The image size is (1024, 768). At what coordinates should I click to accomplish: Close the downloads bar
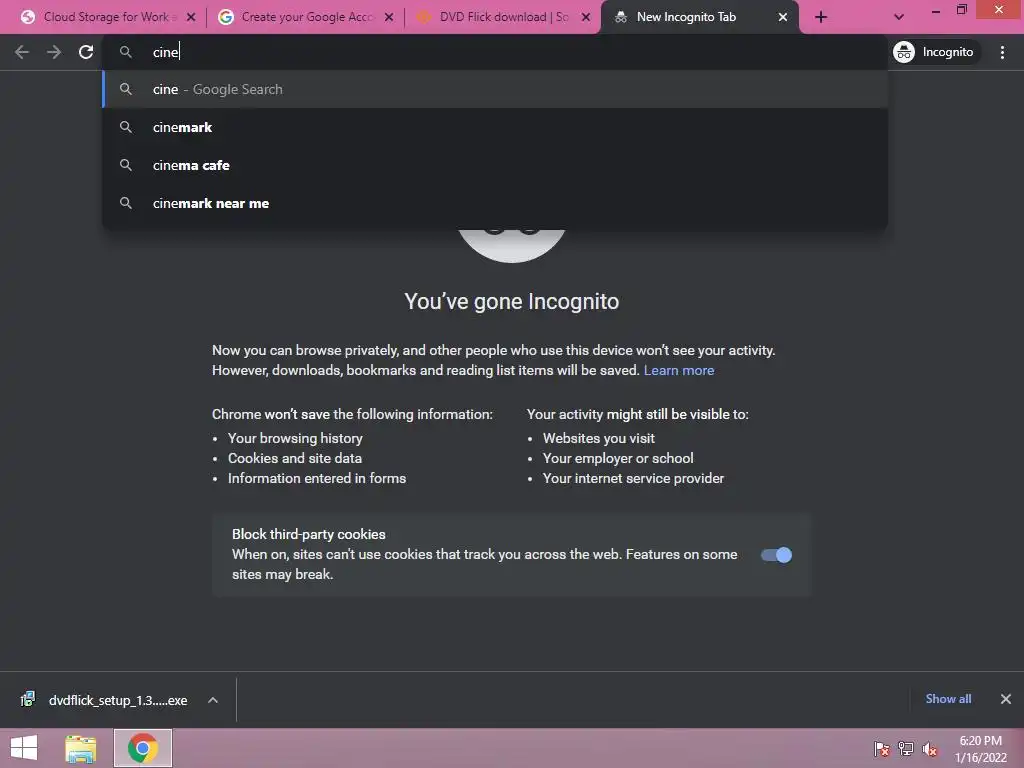click(x=1006, y=699)
